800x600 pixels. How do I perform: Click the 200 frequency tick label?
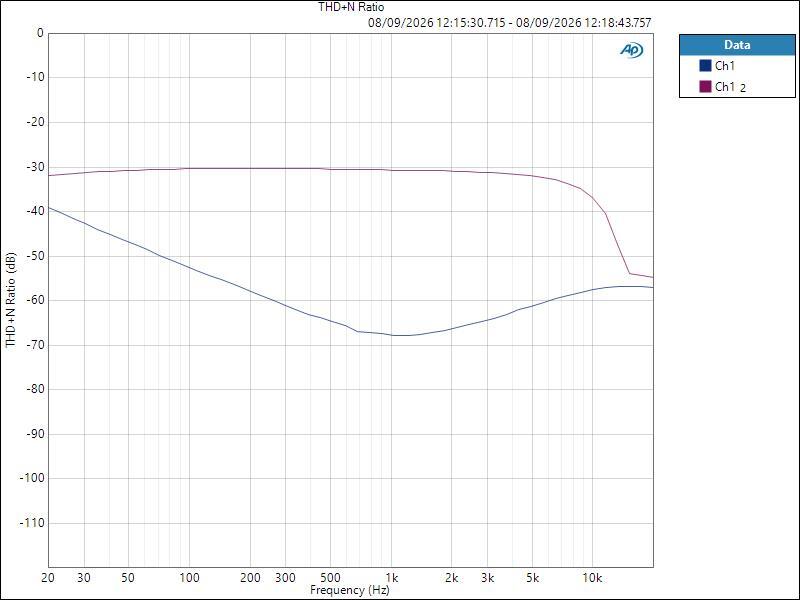[x=250, y=578]
